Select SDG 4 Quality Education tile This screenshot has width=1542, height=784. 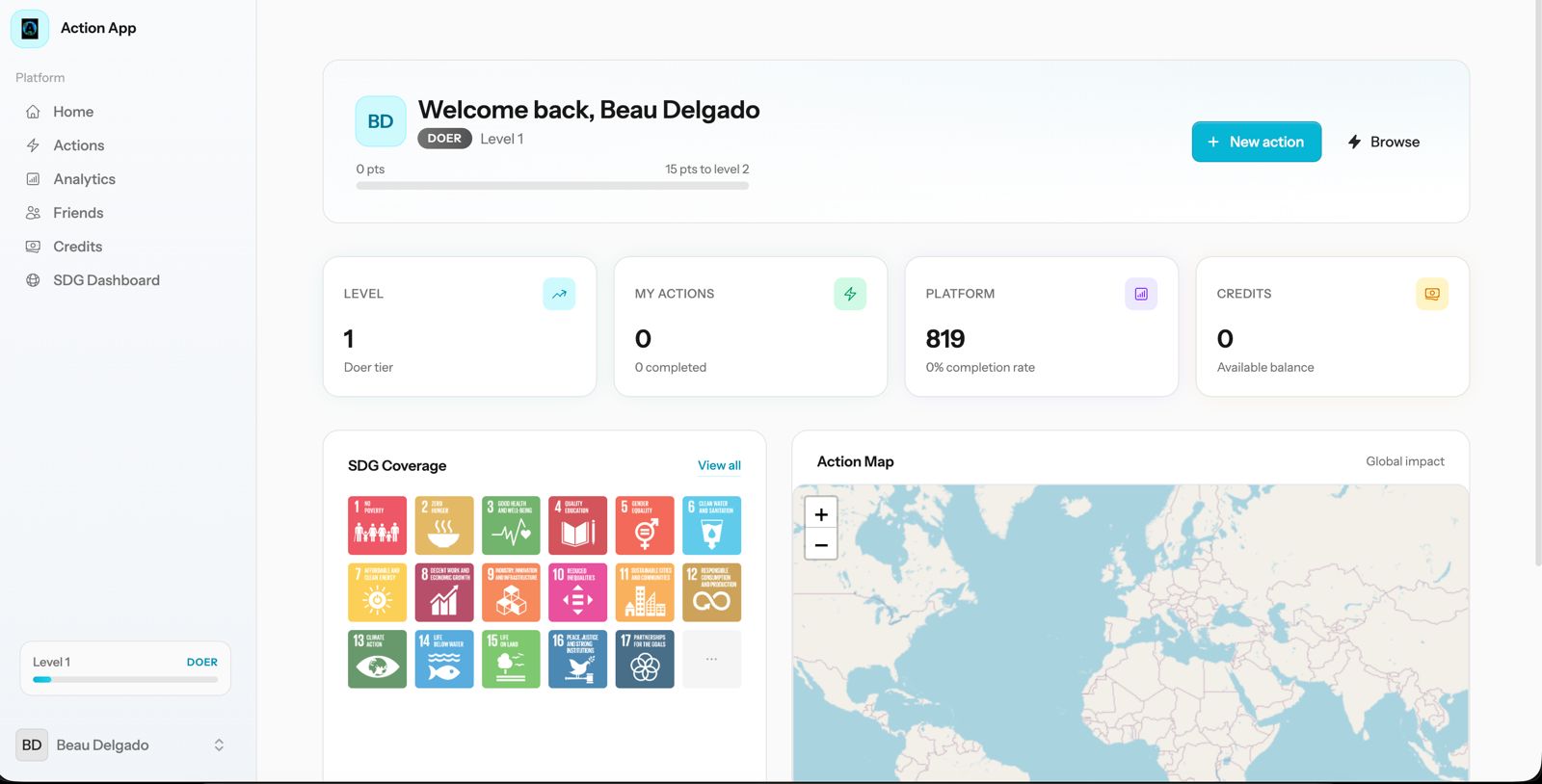click(x=577, y=526)
